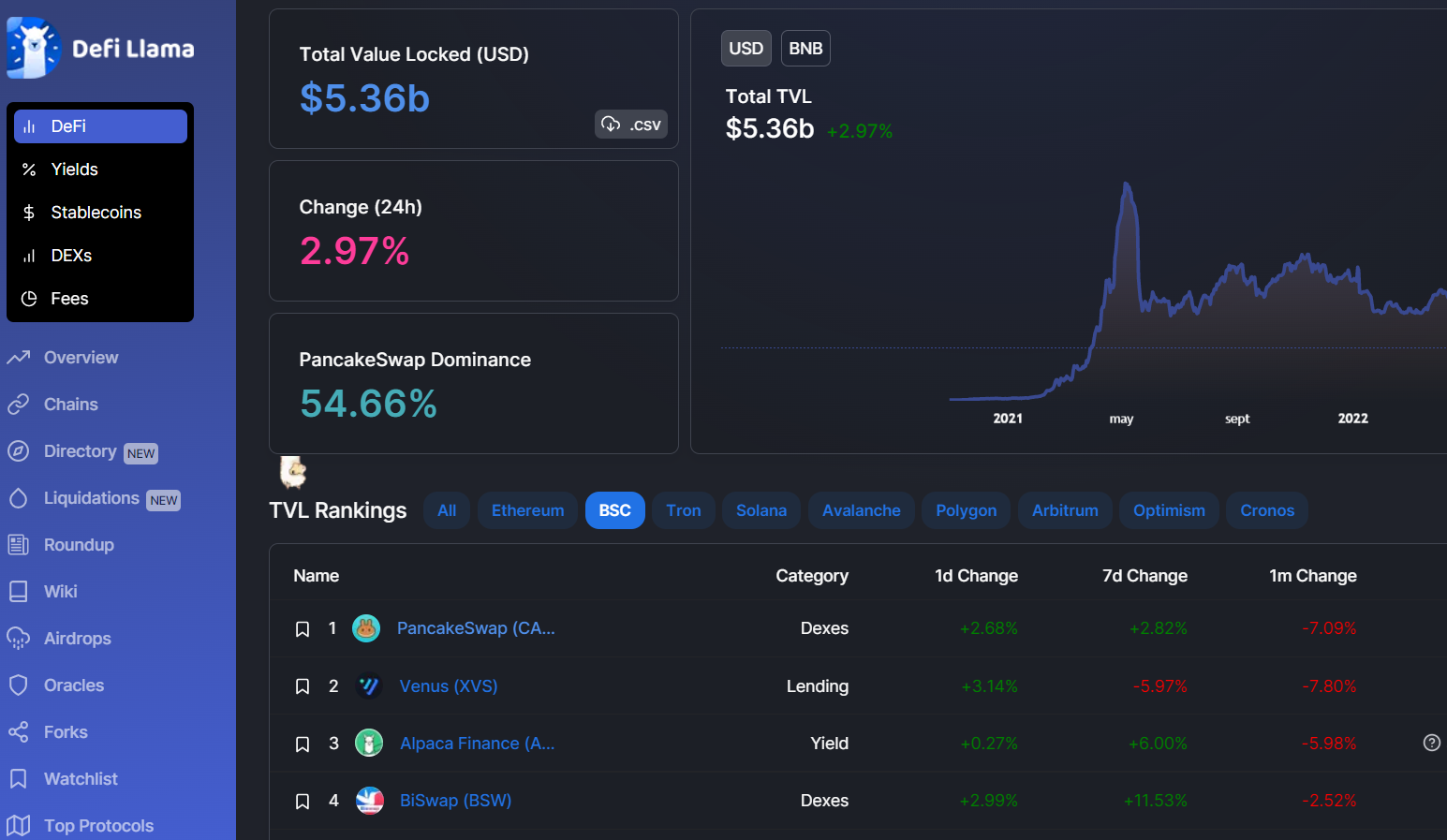
Task: Click the Alpaca Finance logo icon
Action: [369, 744]
